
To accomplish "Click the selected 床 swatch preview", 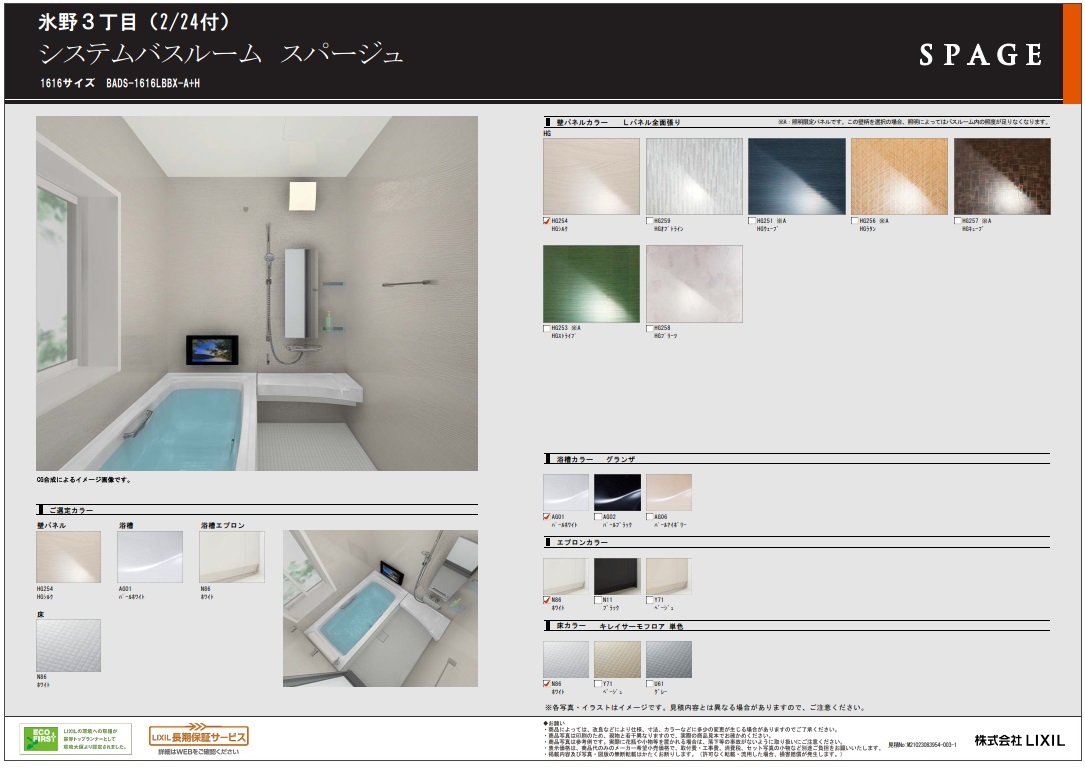I will [69, 646].
